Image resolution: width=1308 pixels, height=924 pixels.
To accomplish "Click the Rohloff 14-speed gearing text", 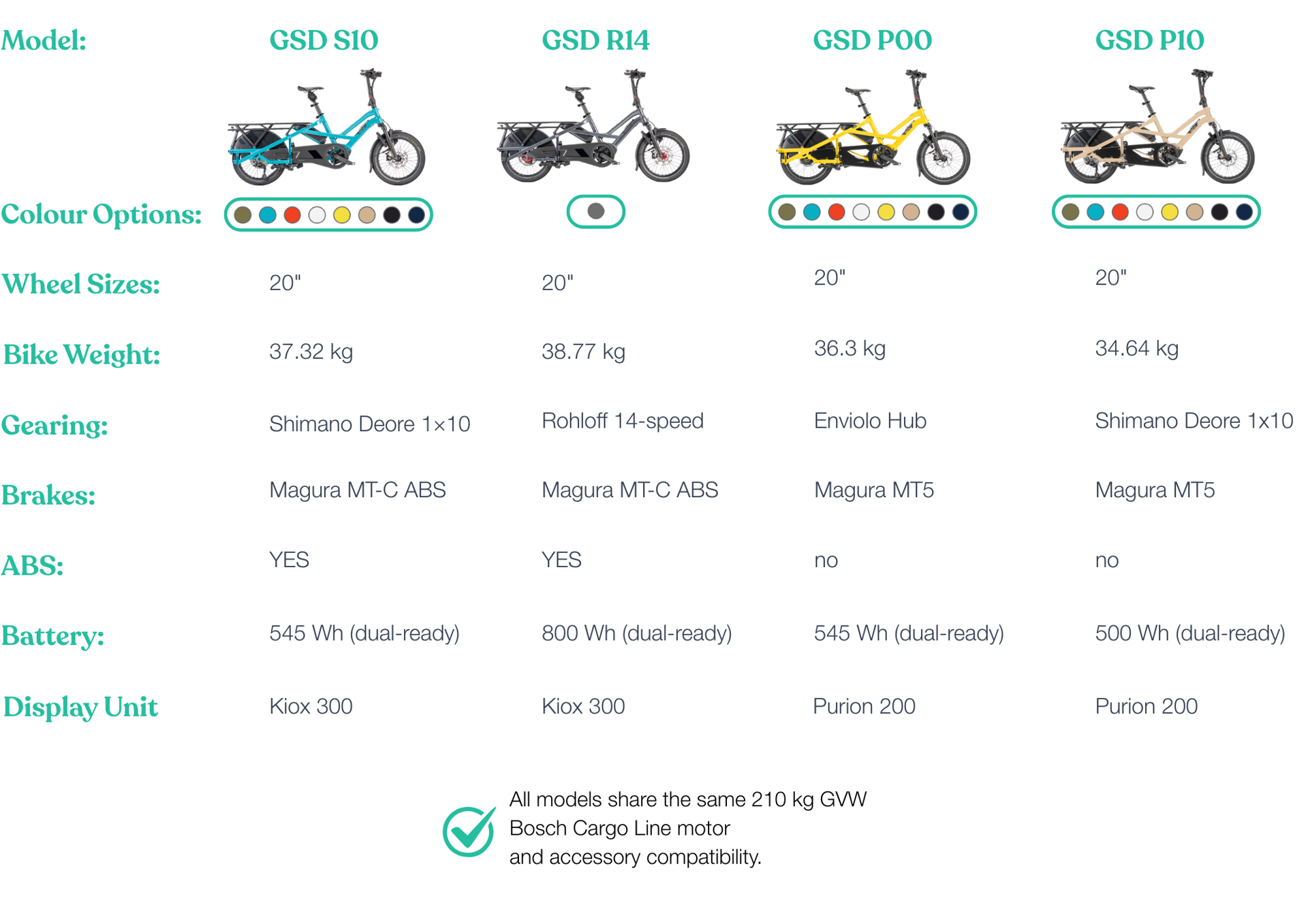I will click(x=622, y=421).
